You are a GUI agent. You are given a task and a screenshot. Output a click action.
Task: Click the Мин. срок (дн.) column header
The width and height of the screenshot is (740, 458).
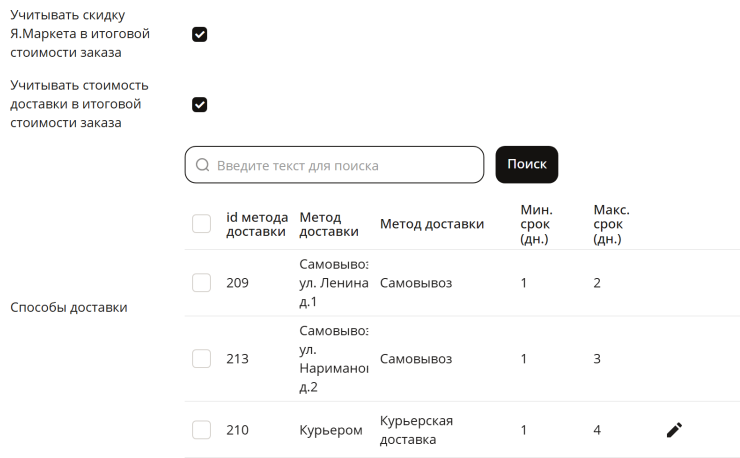pyautogui.click(x=536, y=224)
